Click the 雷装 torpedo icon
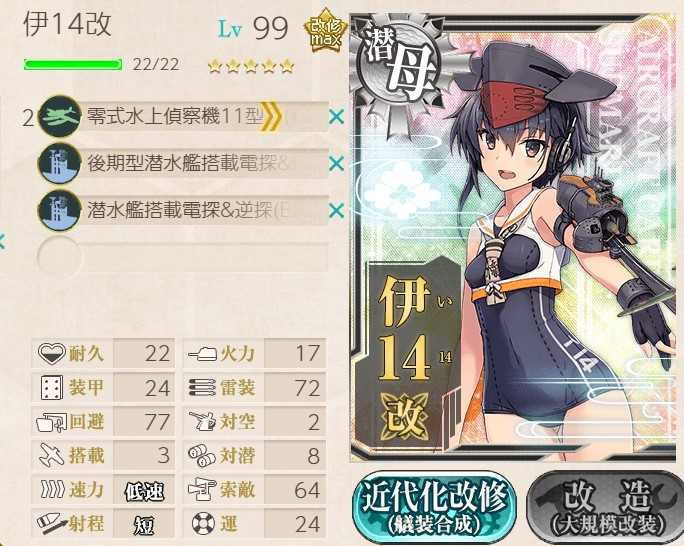Screen dimensions: 684x546 (202, 387)
